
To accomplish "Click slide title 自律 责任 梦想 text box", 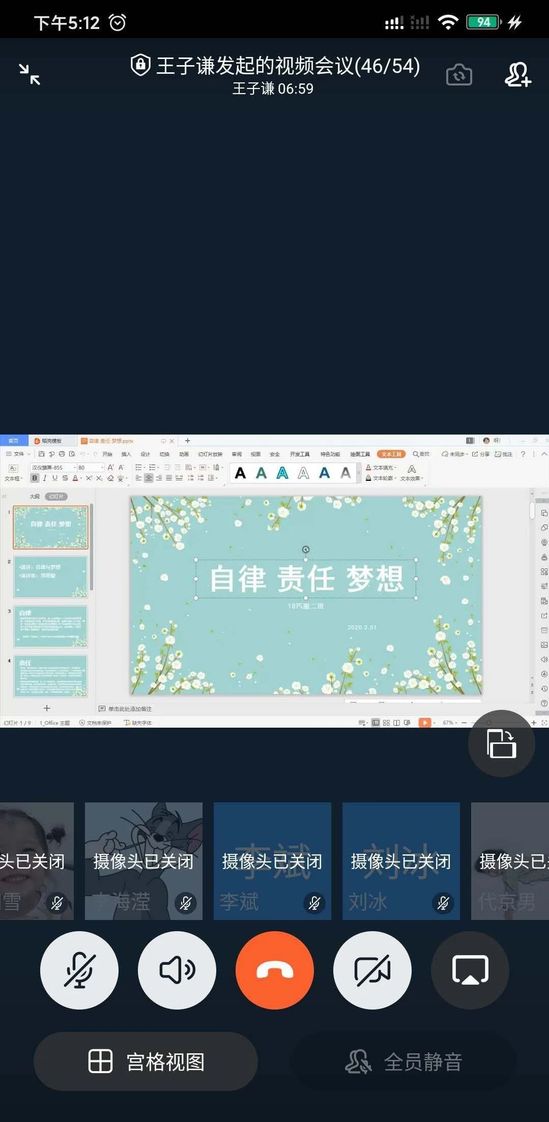I will coord(306,578).
